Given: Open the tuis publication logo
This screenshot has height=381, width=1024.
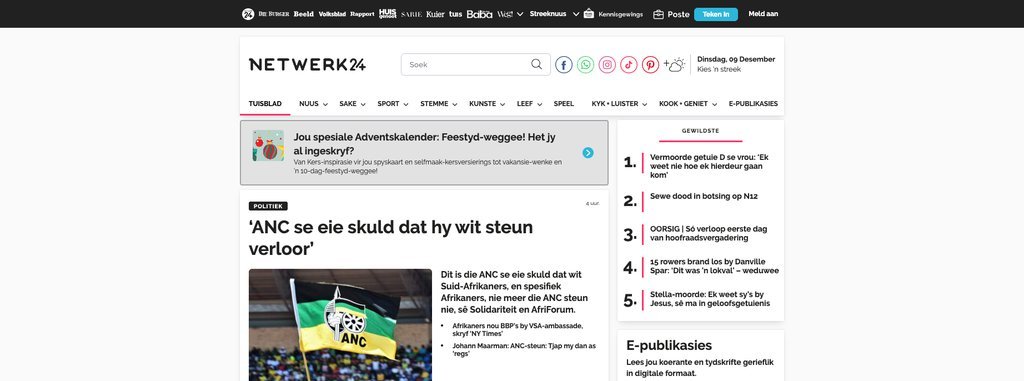Looking at the screenshot, I should tap(455, 14).
